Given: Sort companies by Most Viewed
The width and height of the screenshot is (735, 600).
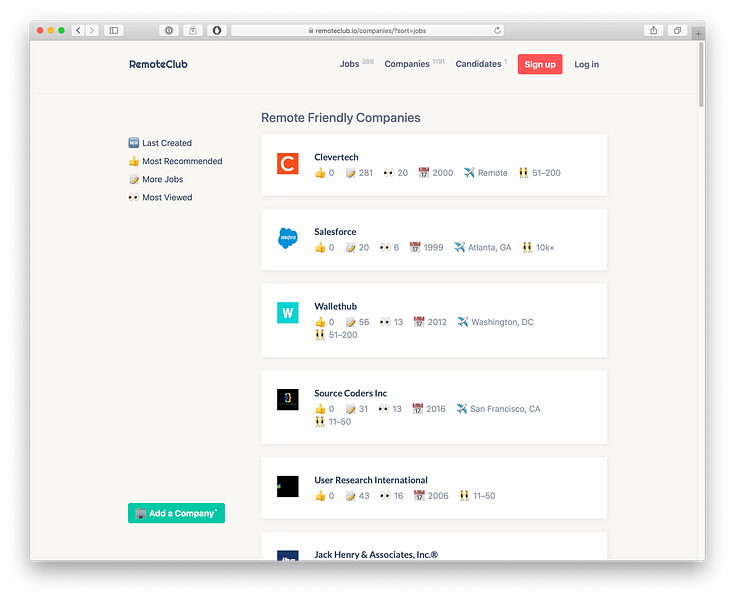Looking at the screenshot, I should 160,197.
